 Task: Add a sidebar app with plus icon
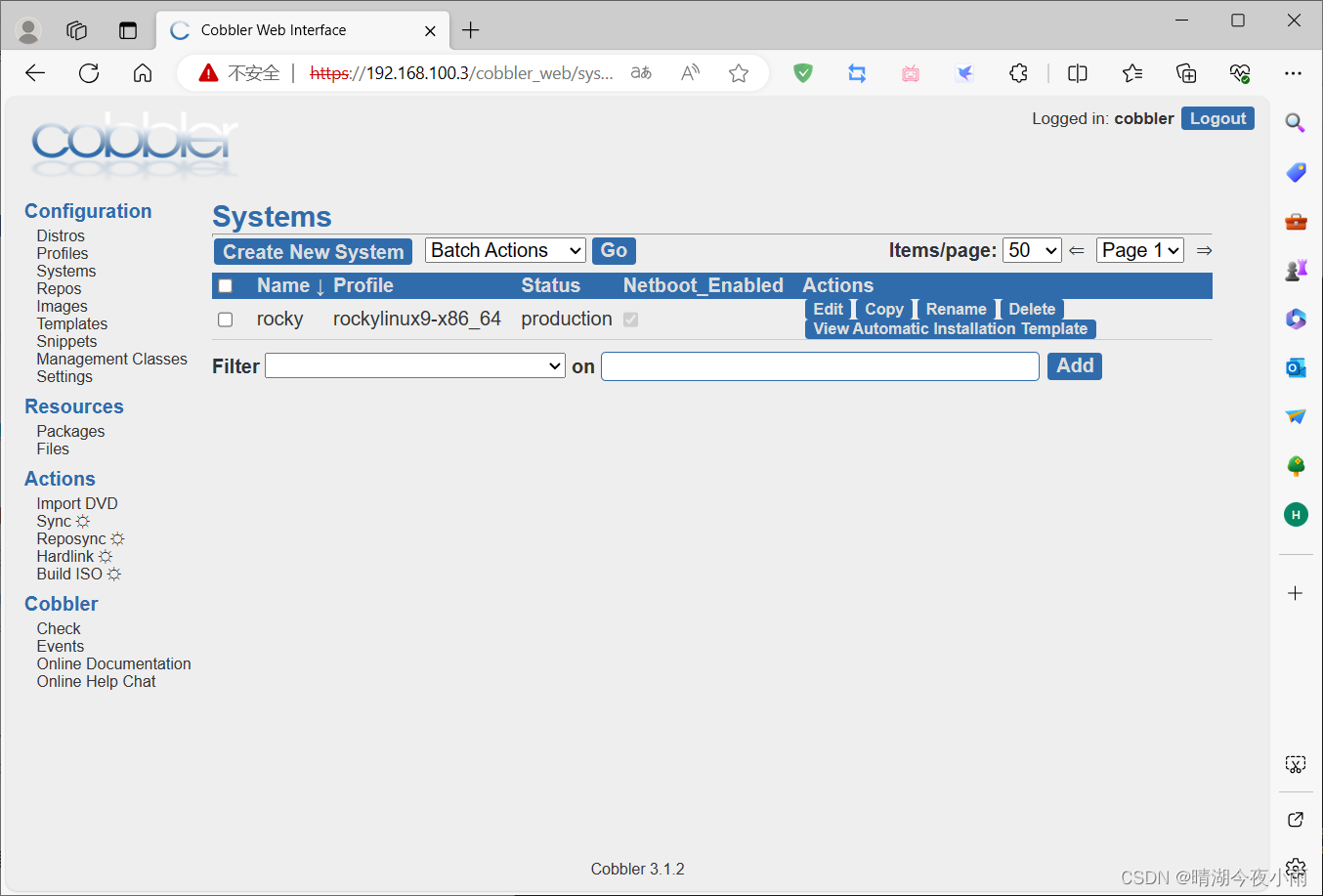coord(1296,593)
